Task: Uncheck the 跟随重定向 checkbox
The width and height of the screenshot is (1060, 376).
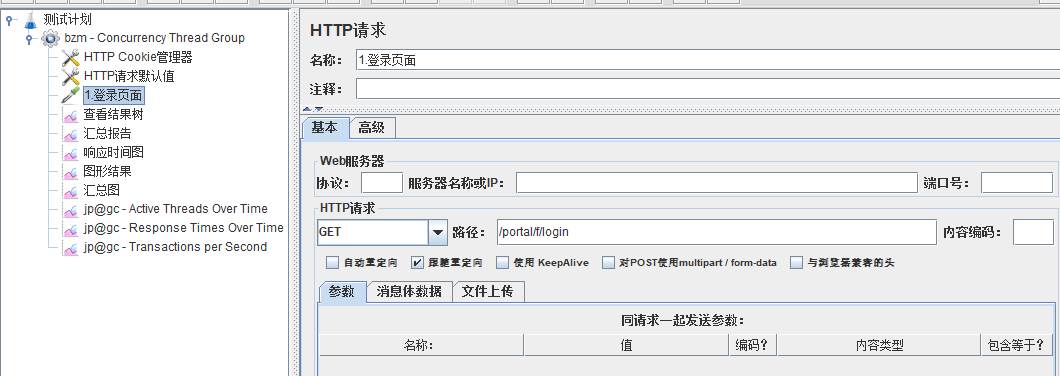Action: 417,262
